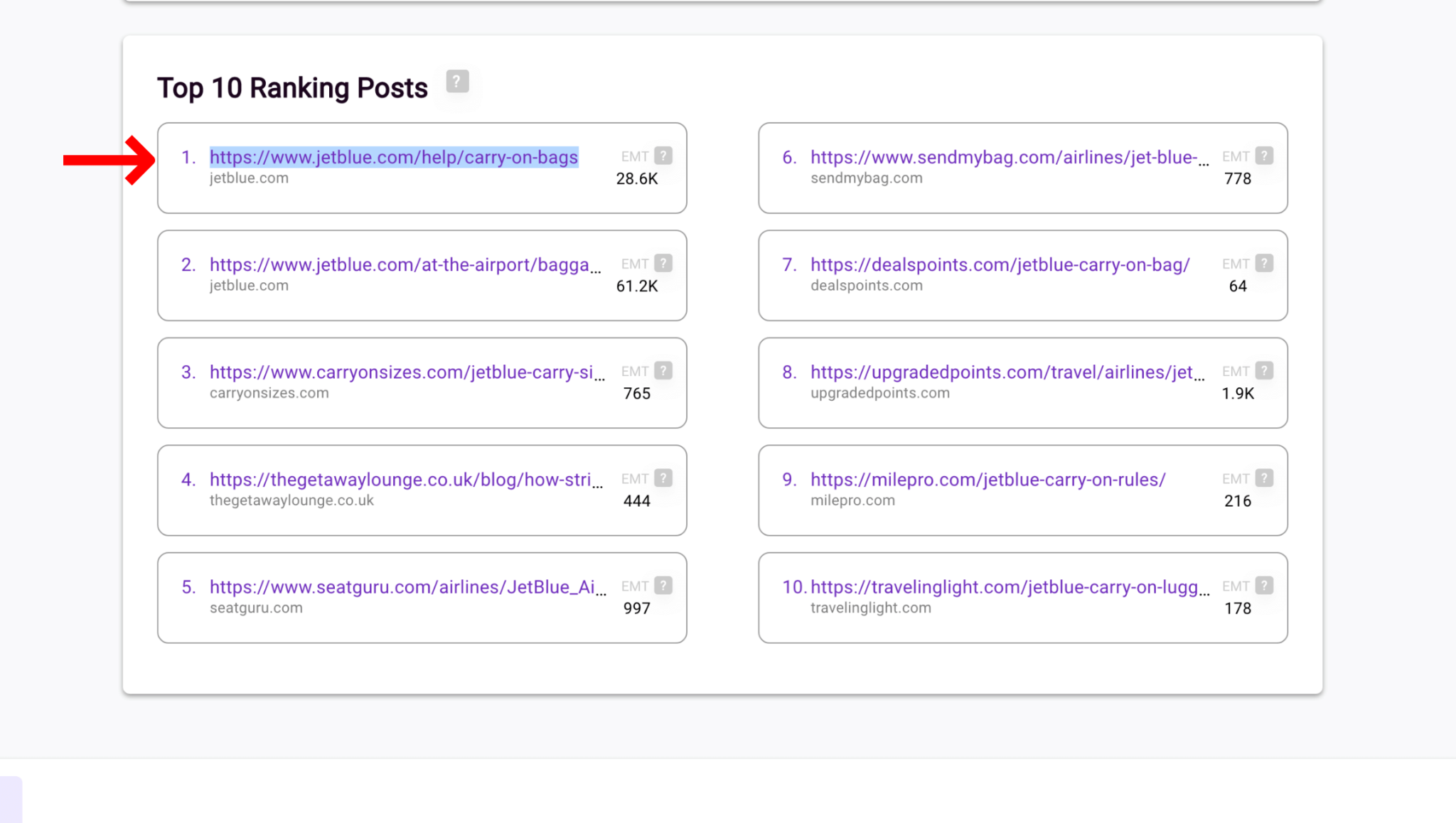The height and width of the screenshot is (823, 1456).
Task: Click the EMT help icon on the sendmybag.com card
Action: point(1264,155)
